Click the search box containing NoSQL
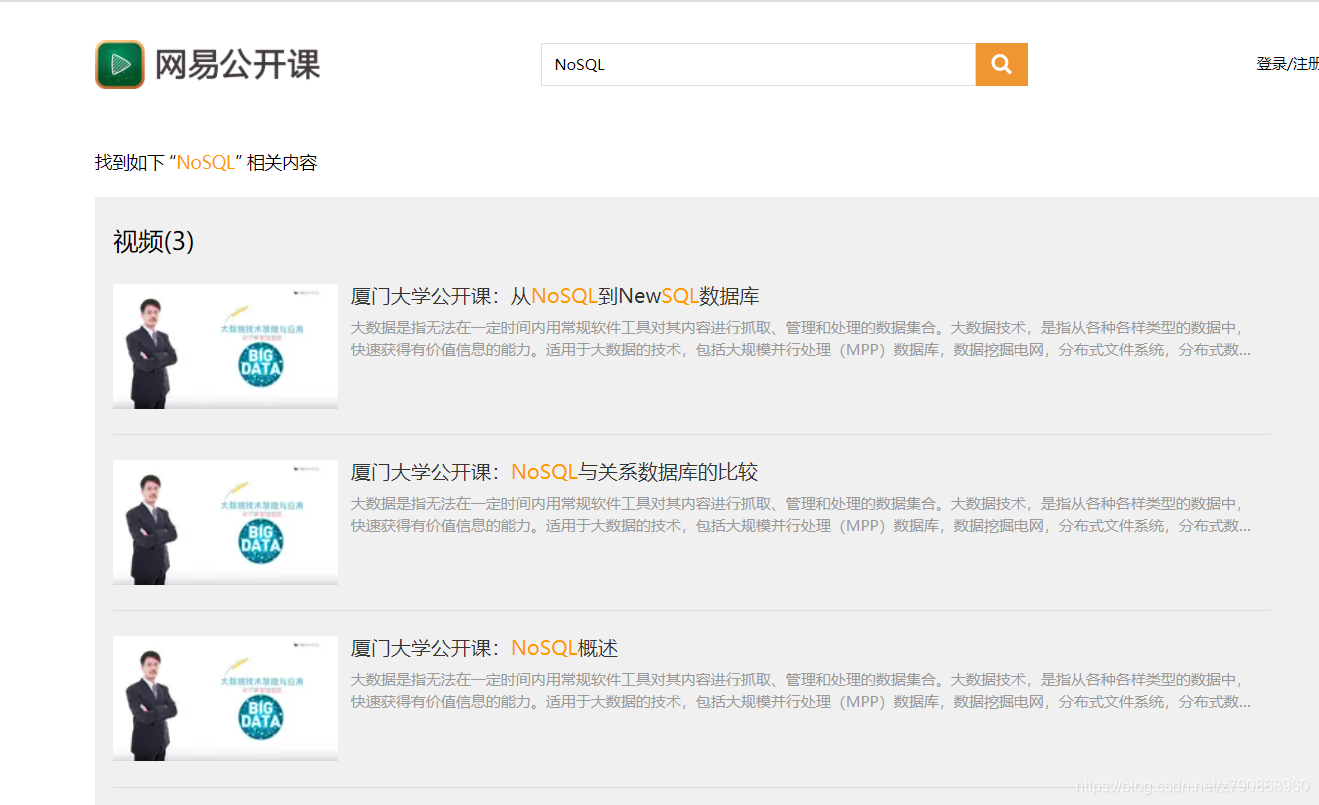 tap(758, 64)
